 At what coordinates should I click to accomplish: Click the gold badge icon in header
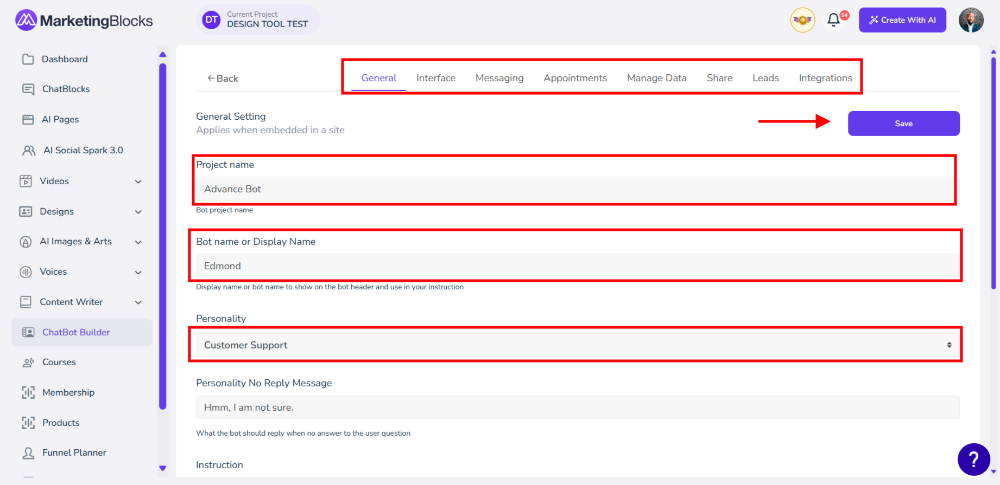[x=802, y=20]
